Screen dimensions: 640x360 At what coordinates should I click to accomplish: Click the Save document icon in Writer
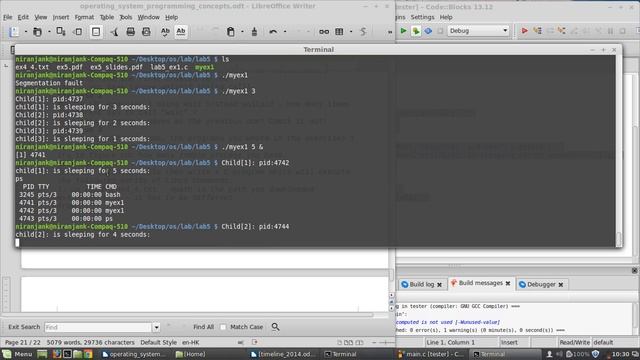pos(61,31)
